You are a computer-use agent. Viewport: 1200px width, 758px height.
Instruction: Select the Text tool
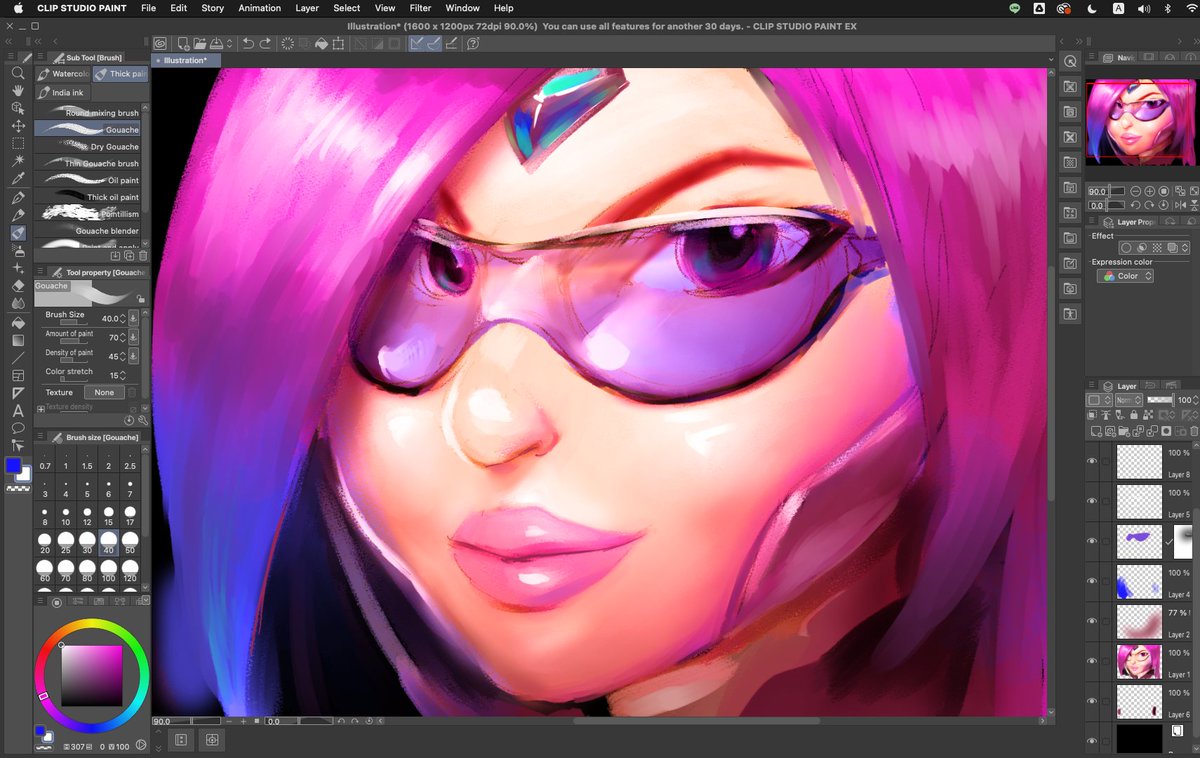click(17, 410)
